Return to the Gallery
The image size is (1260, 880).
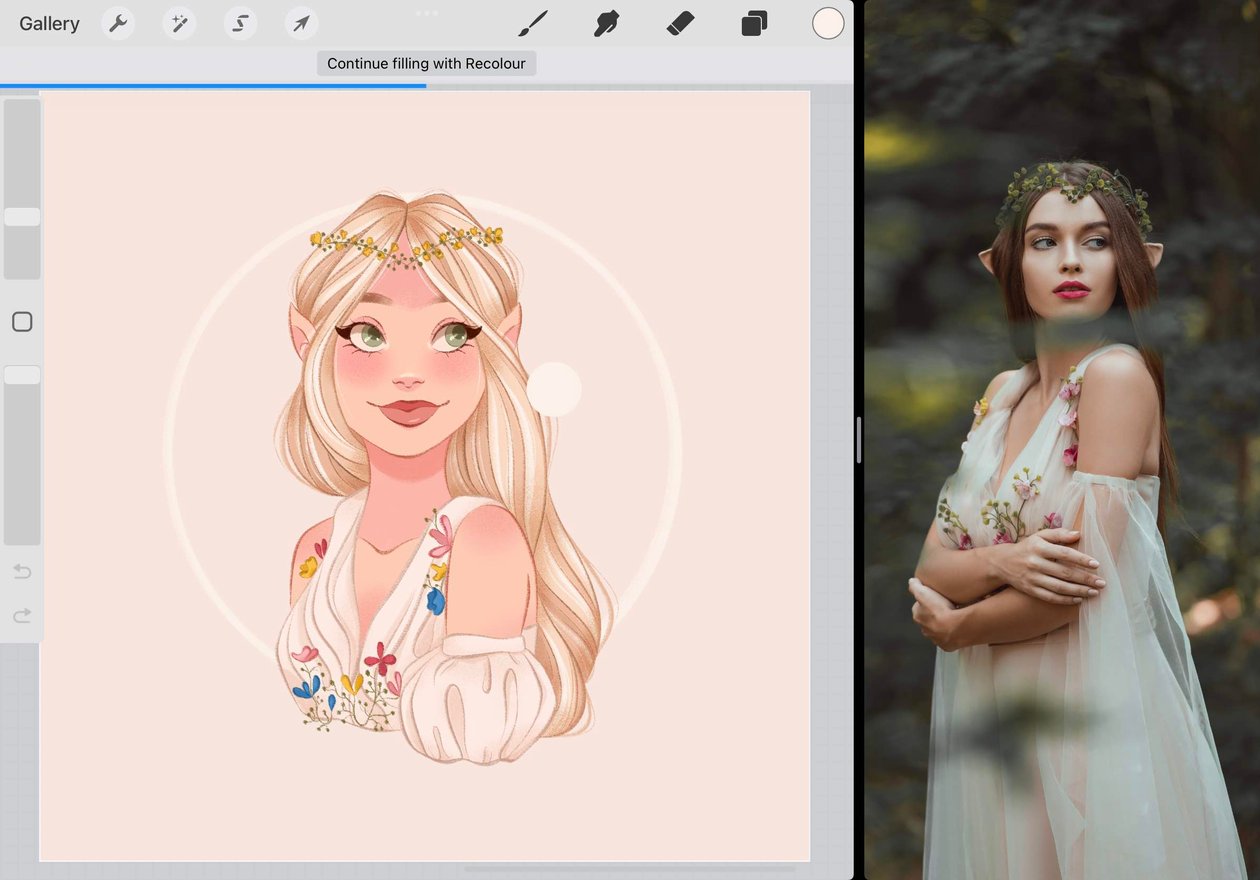pos(49,24)
